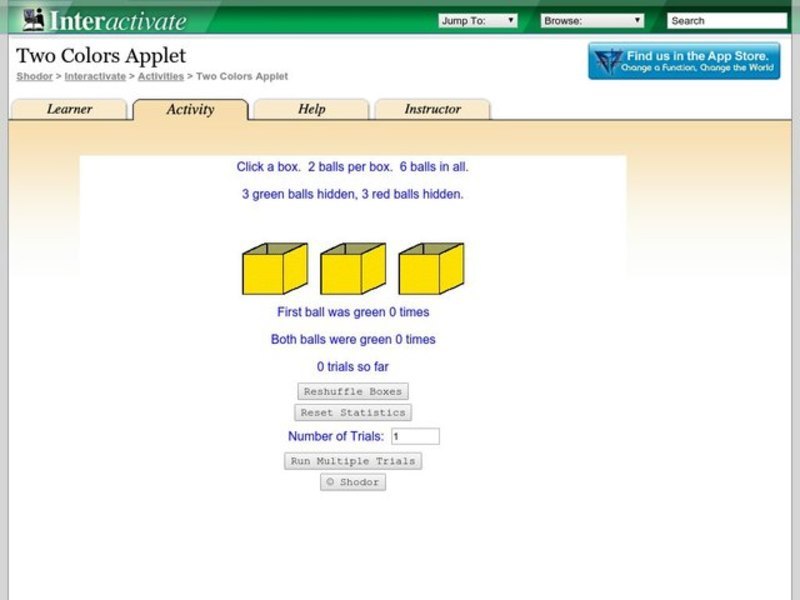Open the Jump To dropdown
800x600 pixels.
point(478,18)
